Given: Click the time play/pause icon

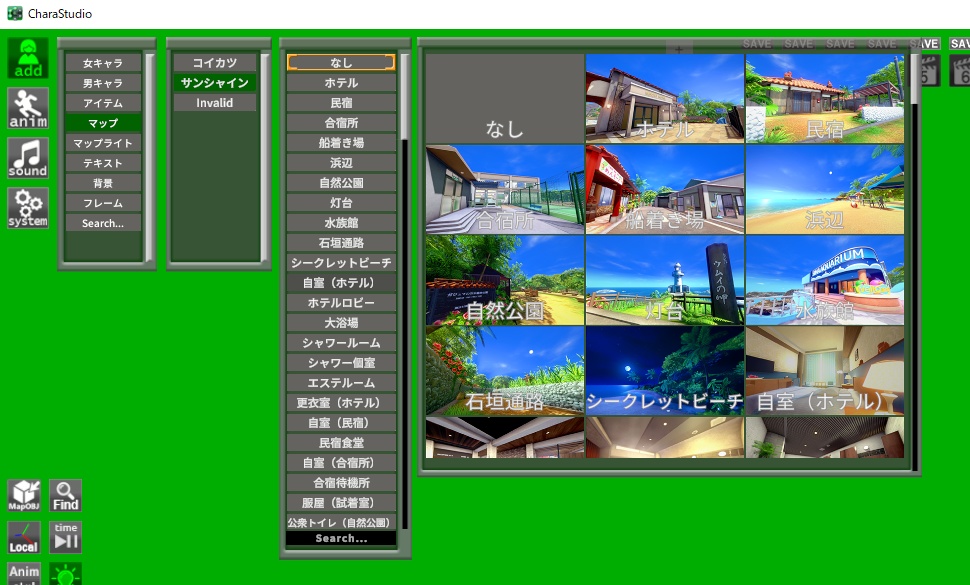Looking at the screenshot, I should (65, 537).
